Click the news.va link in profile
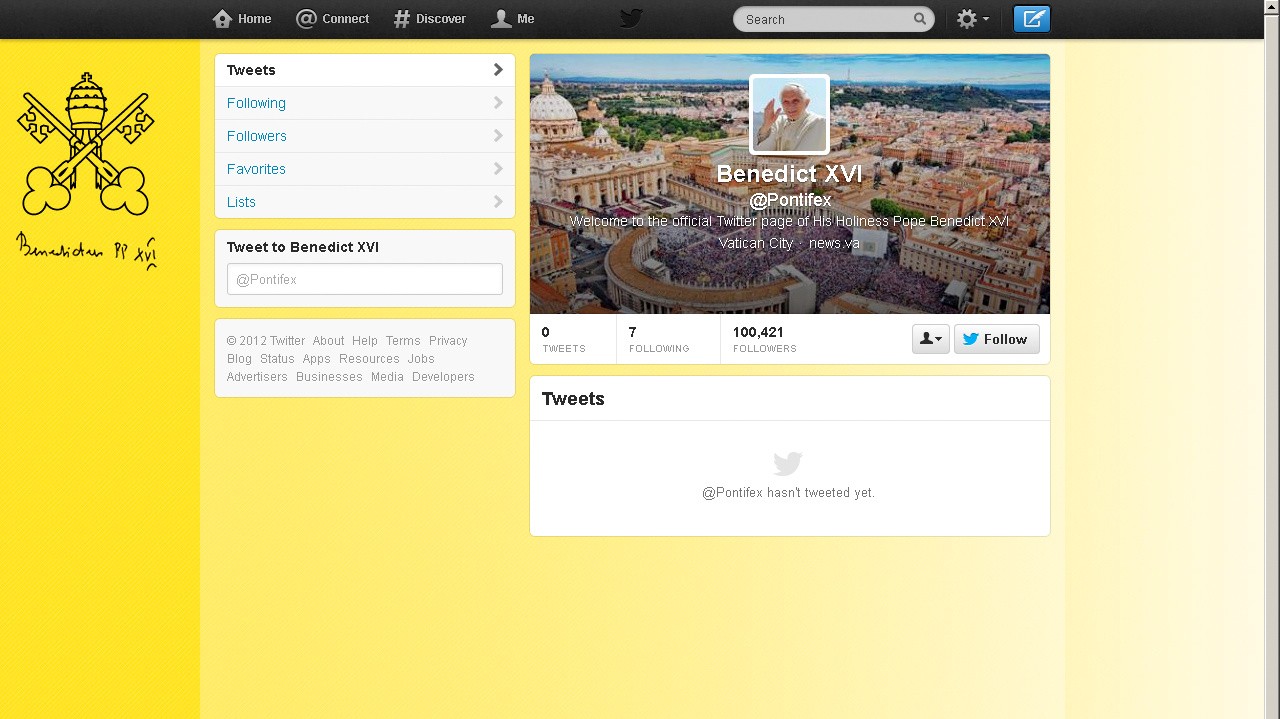This screenshot has height=719, width=1280. [x=834, y=243]
